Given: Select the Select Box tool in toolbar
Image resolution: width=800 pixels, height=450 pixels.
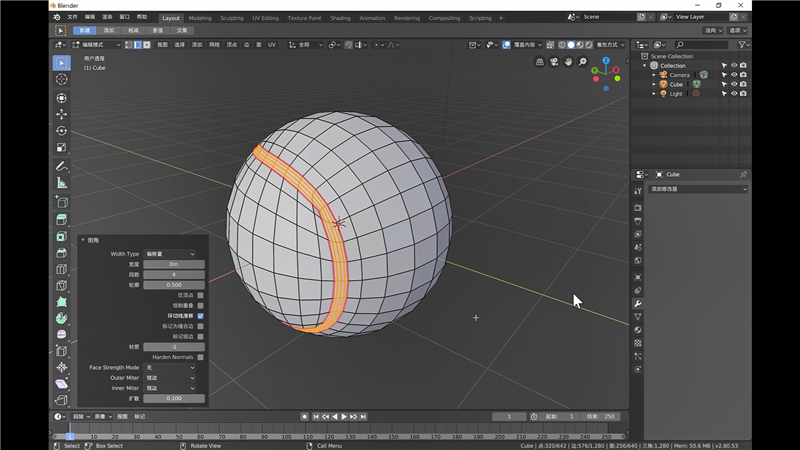Looking at the screenshot, I should [62, 63].
